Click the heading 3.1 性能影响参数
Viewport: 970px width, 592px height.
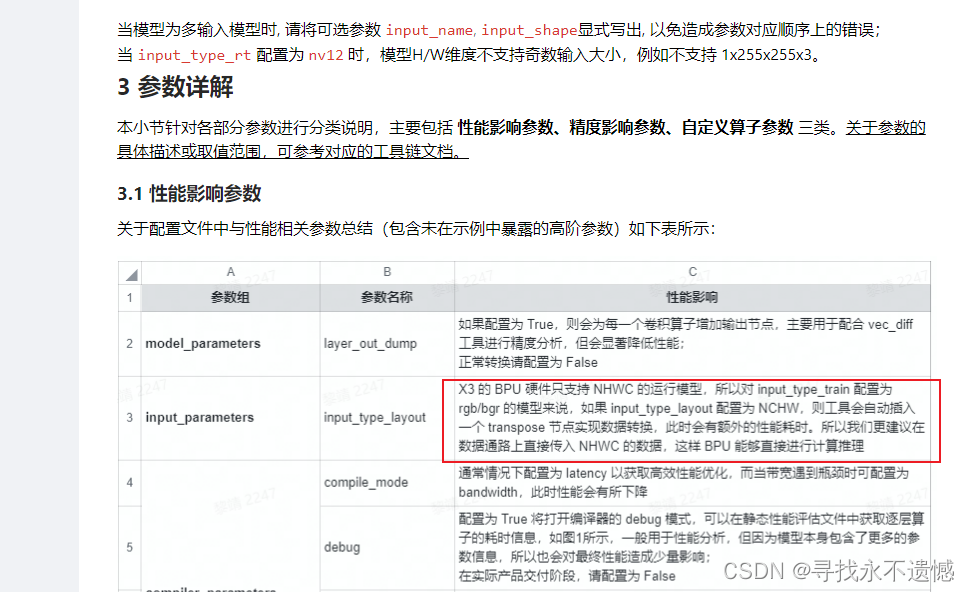tap(189, 194)
